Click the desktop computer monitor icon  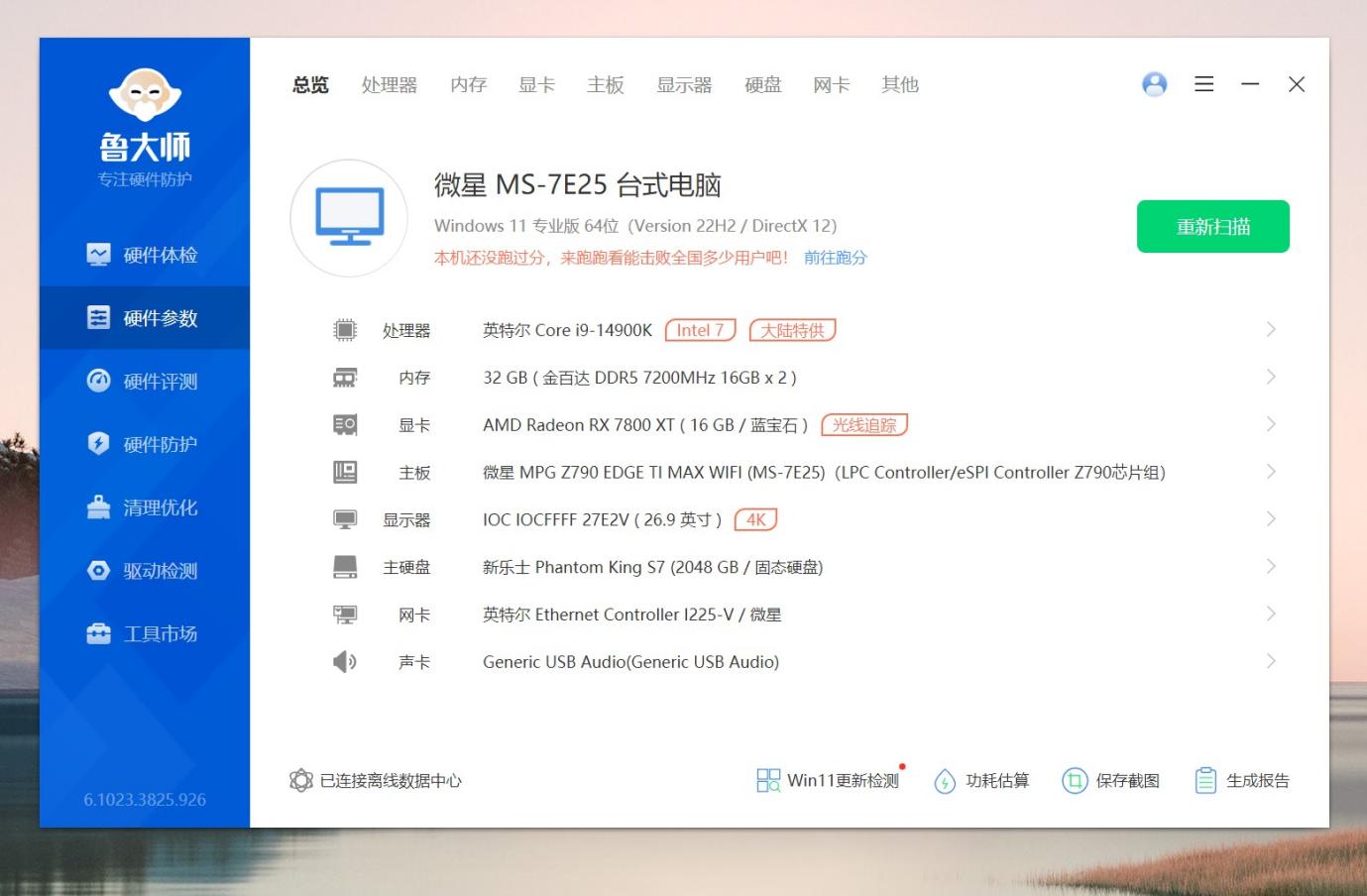click(349, 218)
